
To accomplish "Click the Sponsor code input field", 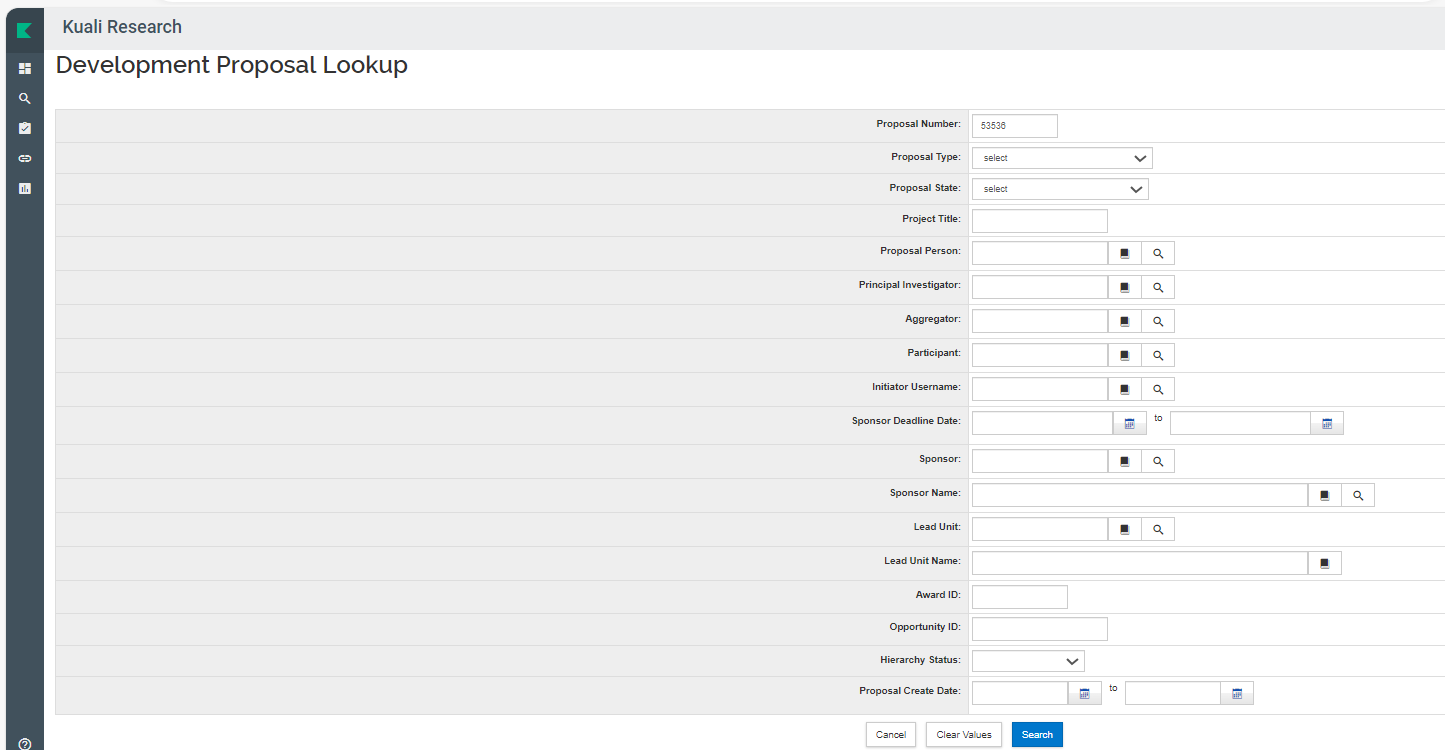I will click(1040, 462).
